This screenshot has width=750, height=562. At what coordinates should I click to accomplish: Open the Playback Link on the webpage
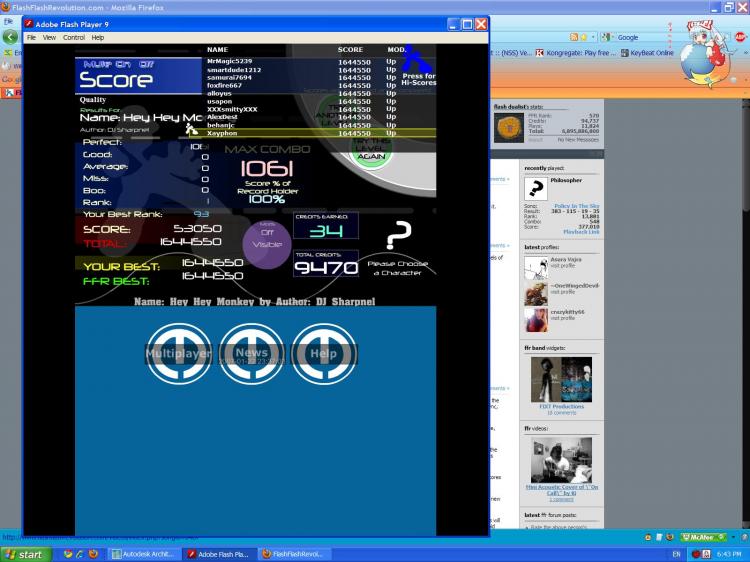tap(581, 232)
